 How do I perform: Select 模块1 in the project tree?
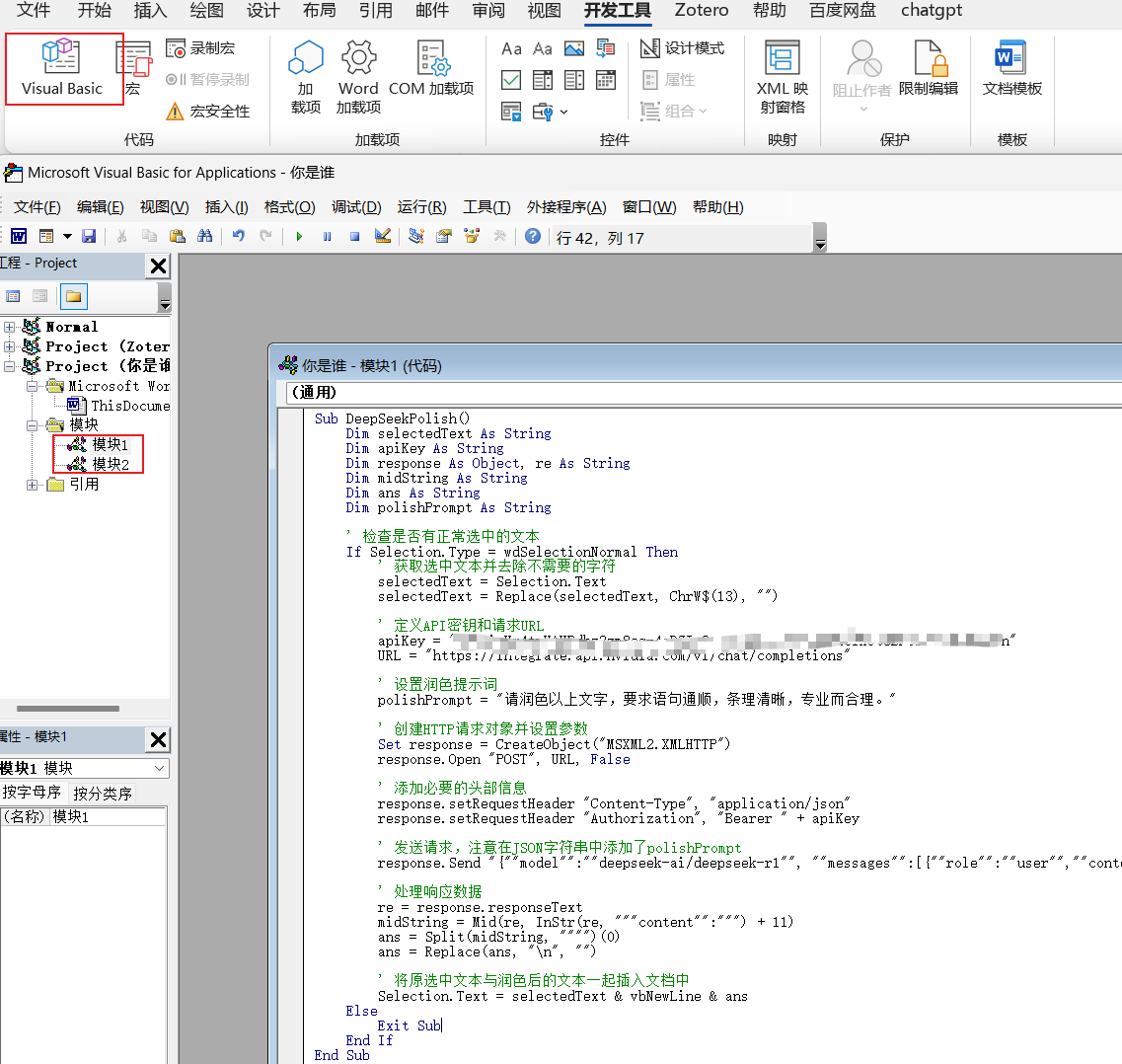coord(110,444)
